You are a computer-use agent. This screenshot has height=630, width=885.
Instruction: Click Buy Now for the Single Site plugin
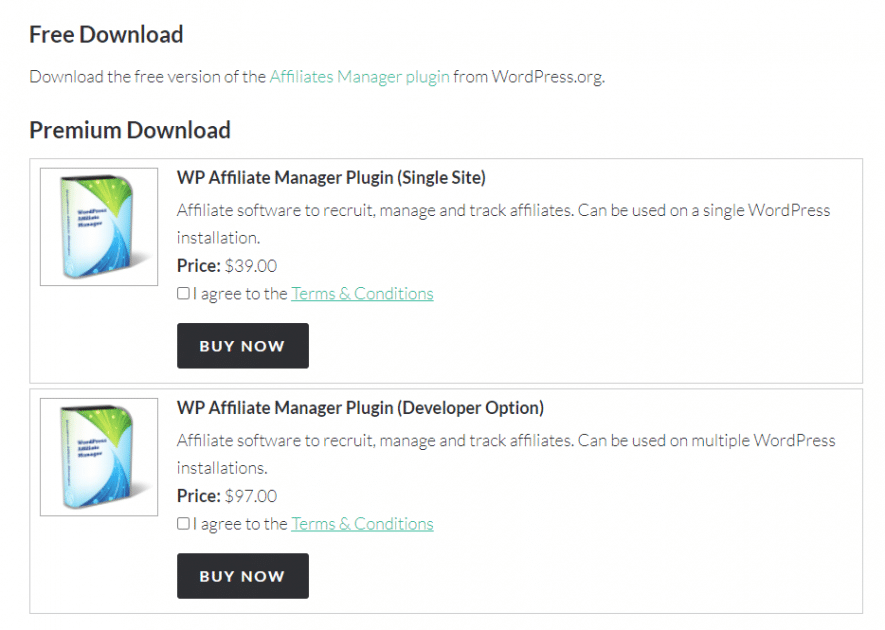pyautogui.click(x=243, y=345)
